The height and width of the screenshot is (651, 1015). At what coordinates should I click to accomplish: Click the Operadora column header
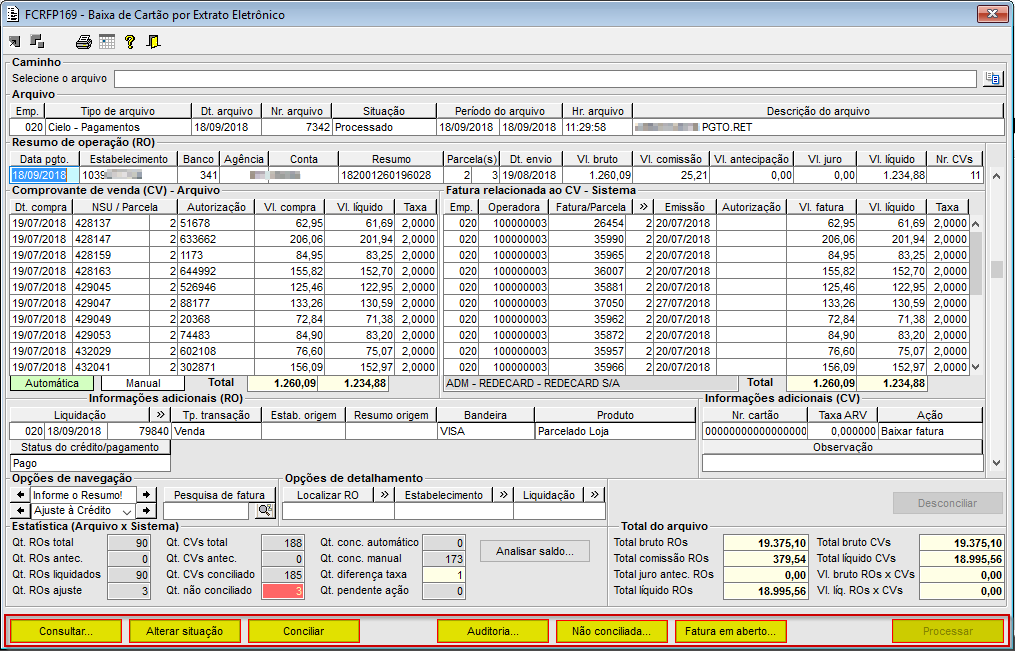tap(514, 207)
